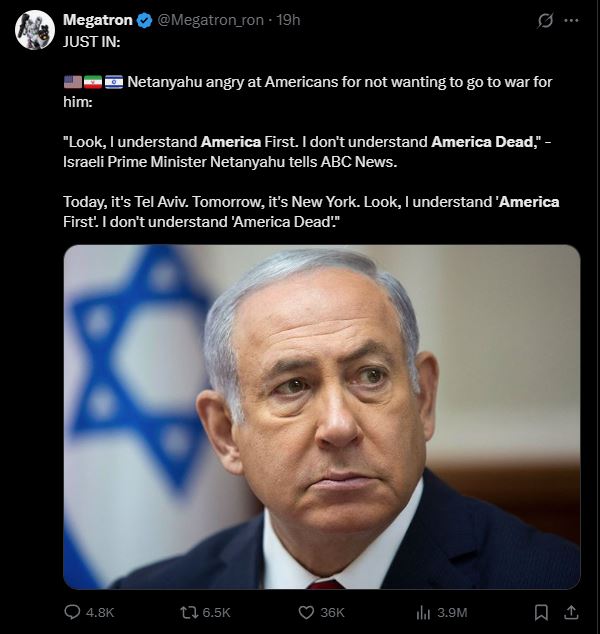600x634 pixels.
Task: Open the 19h timestamp permalink
Action: 288,20
